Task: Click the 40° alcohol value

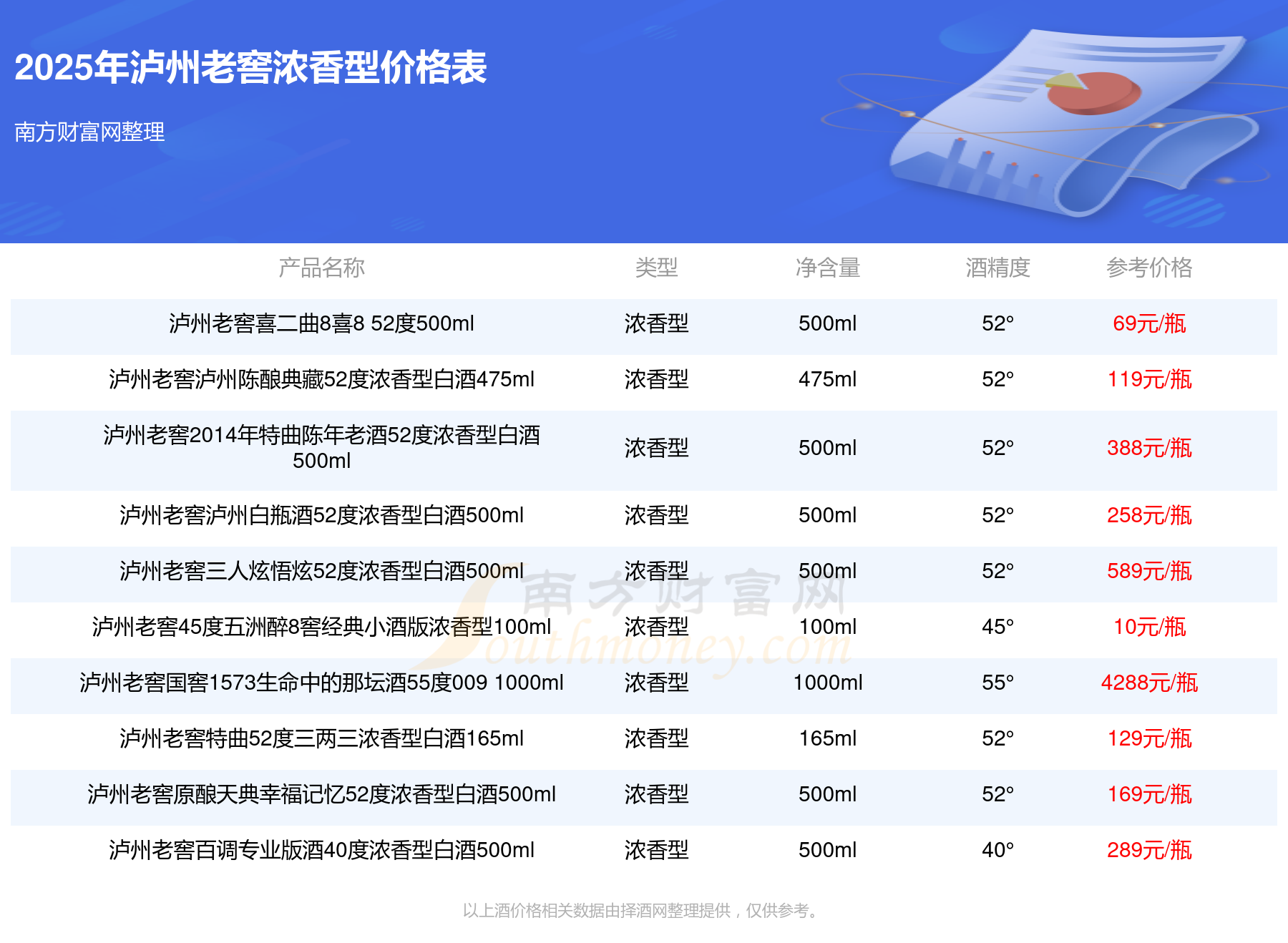Action: [x=998, y=850]
